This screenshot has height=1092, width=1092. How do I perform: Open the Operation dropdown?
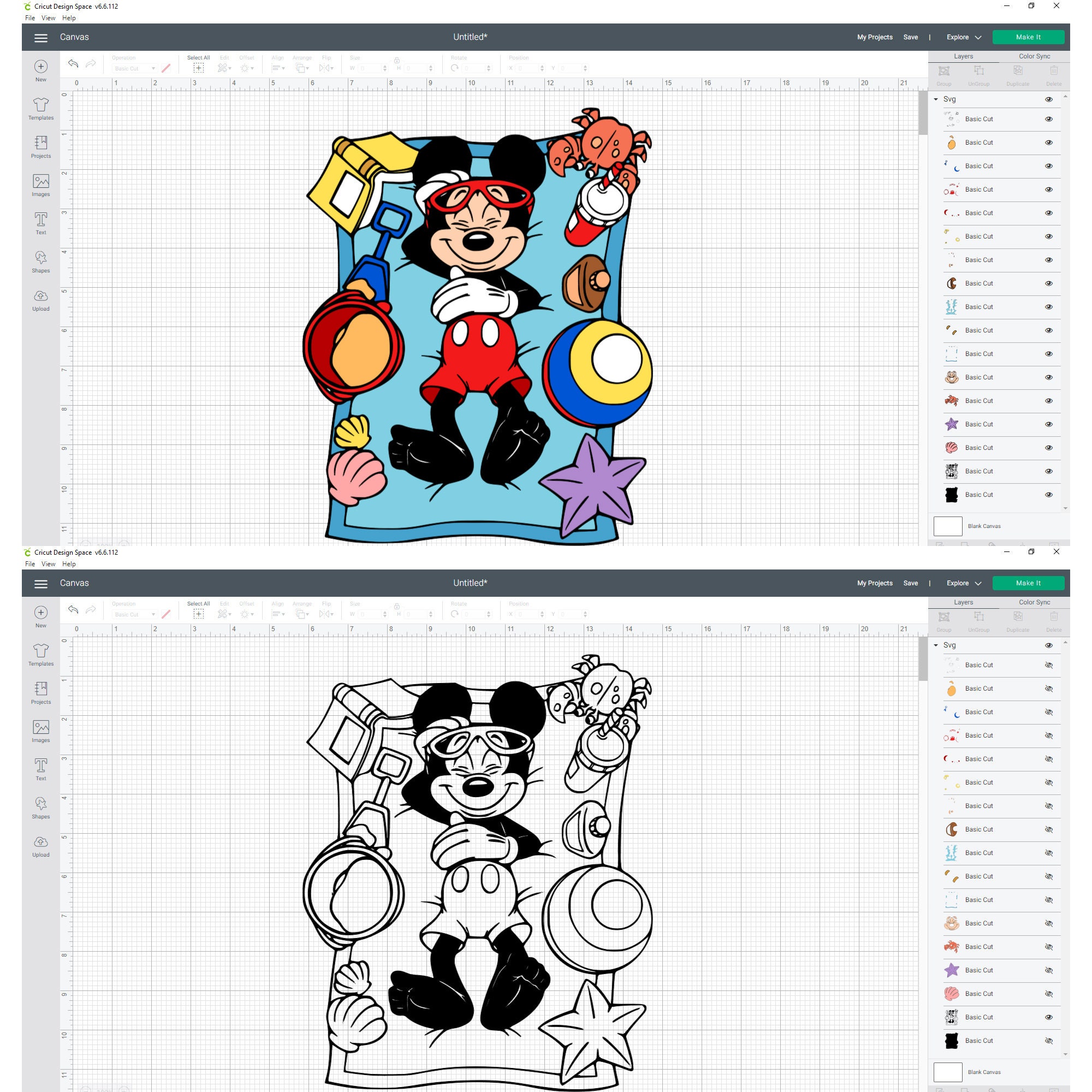[135, 68]
